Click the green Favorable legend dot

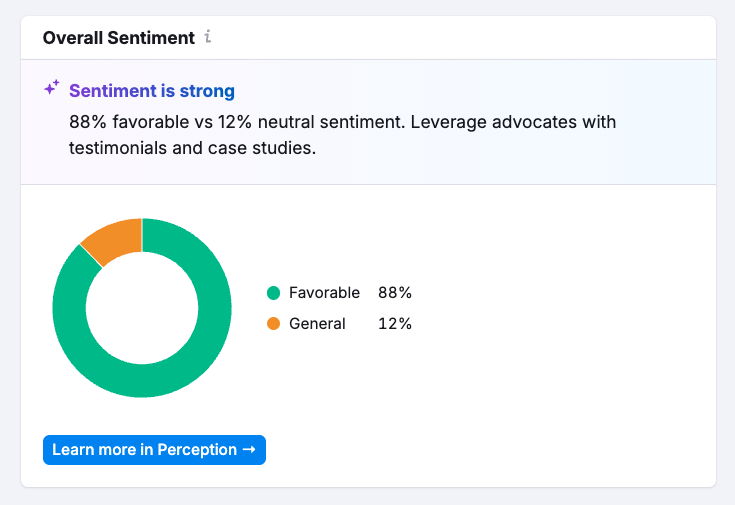point(273,293)
